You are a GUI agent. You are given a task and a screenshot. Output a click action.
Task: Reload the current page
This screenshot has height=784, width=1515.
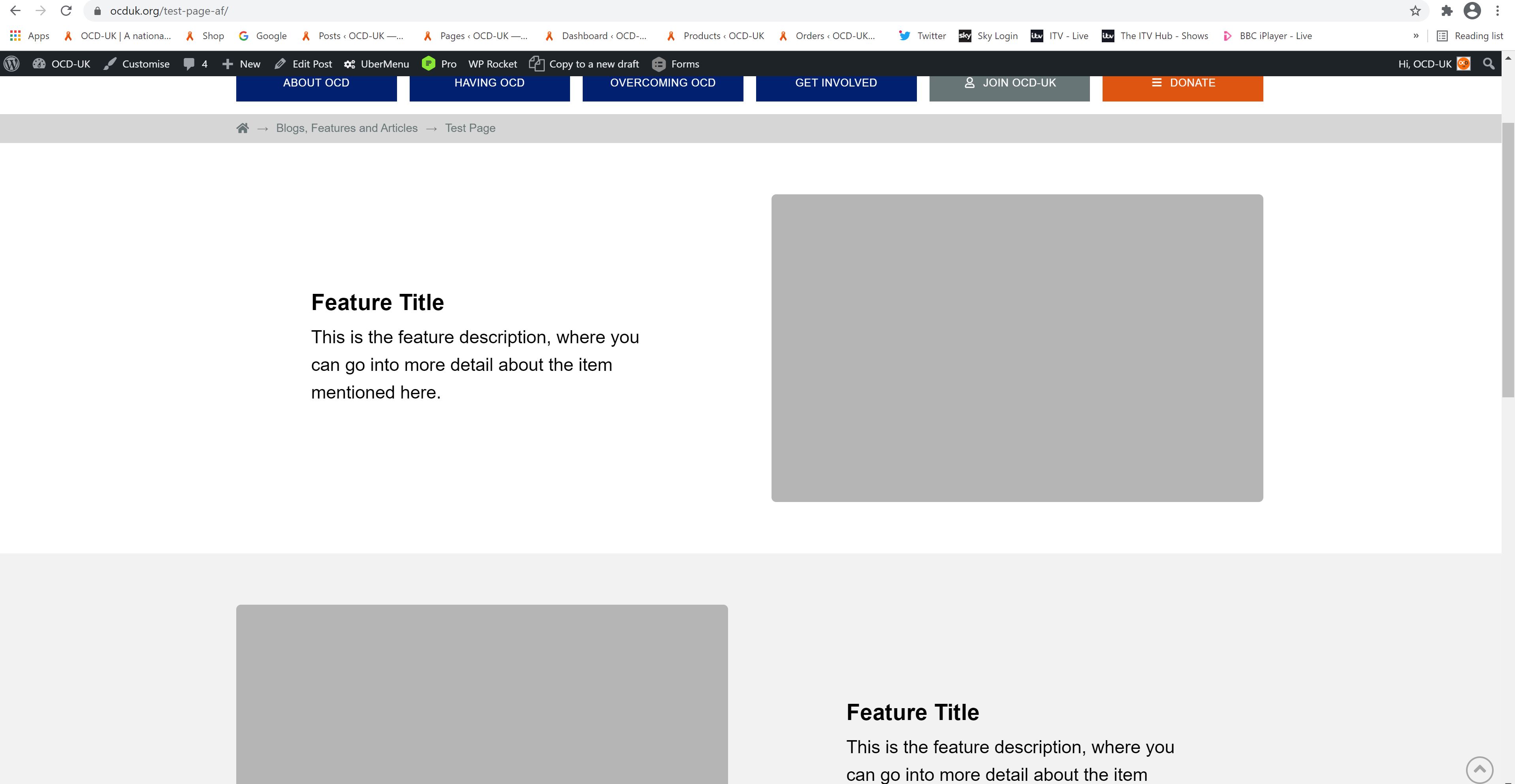tap(66, 11)
